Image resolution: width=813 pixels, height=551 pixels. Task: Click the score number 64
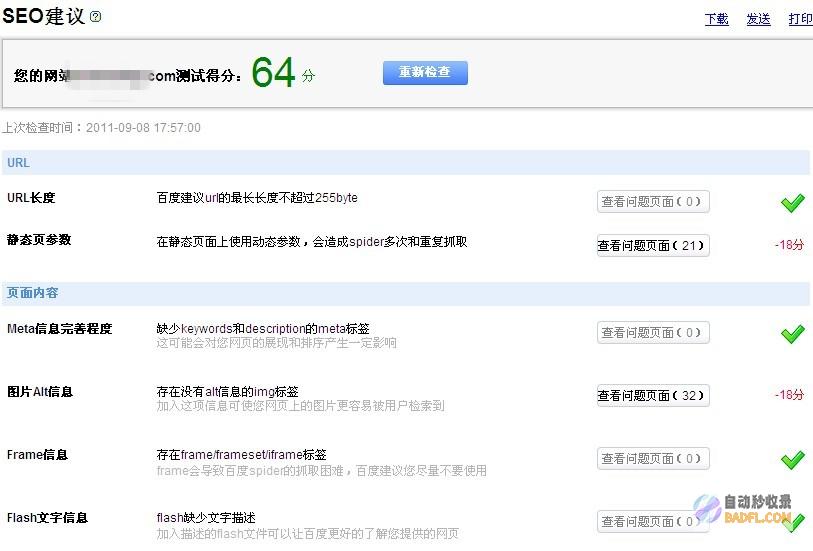pyautogui.click(x=274, y=72)
